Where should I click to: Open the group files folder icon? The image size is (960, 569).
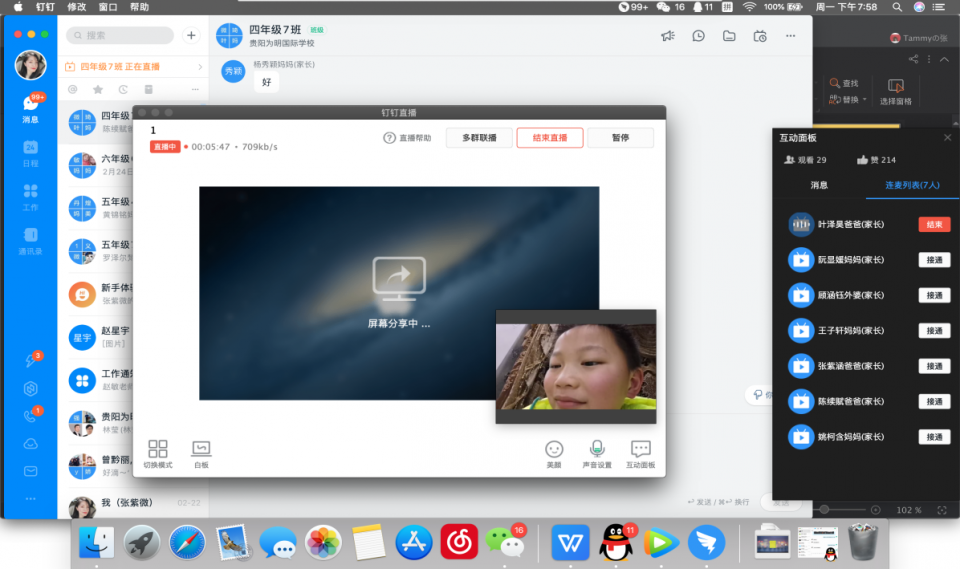(x=729, y=36)
